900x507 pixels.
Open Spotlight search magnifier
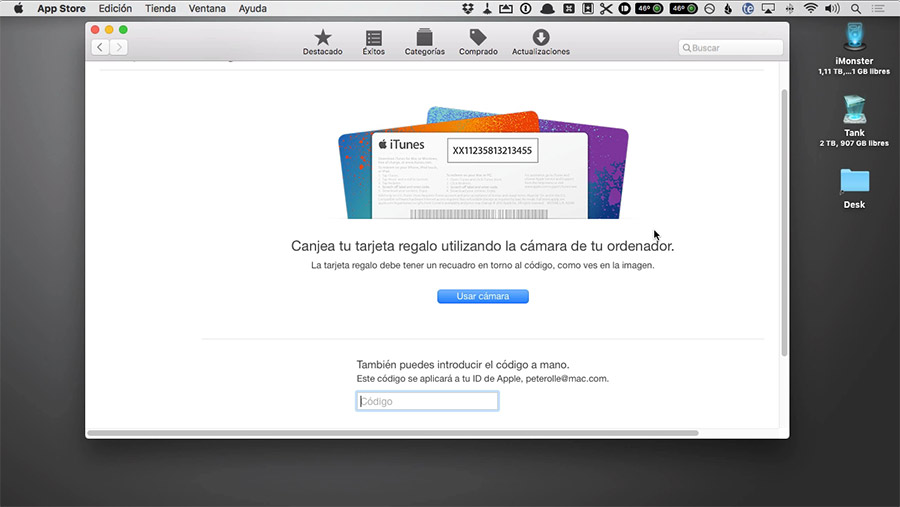tap(856, 9)
